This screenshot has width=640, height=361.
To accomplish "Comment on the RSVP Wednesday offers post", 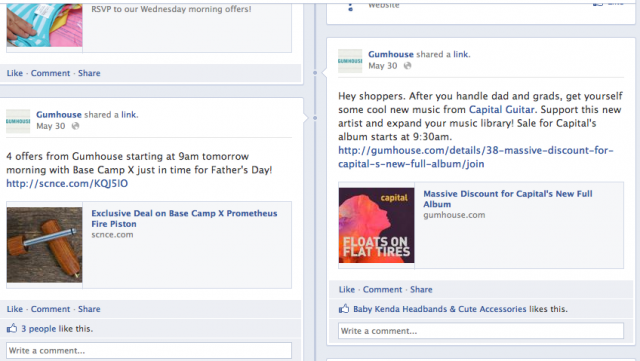I will pos(50,73).
